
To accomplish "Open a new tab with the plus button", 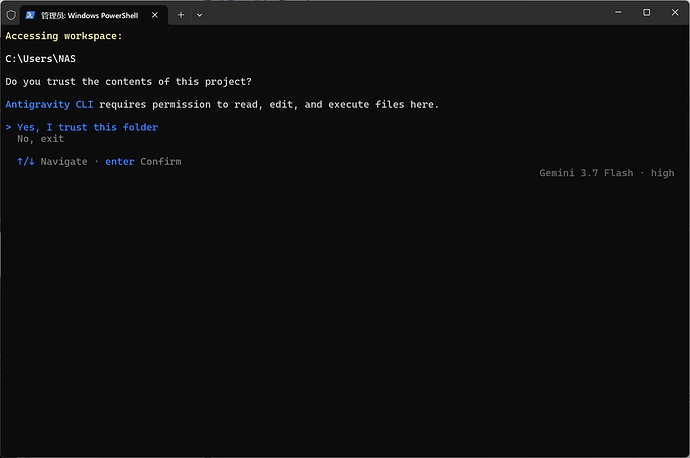I will click(x=181, y=15).
